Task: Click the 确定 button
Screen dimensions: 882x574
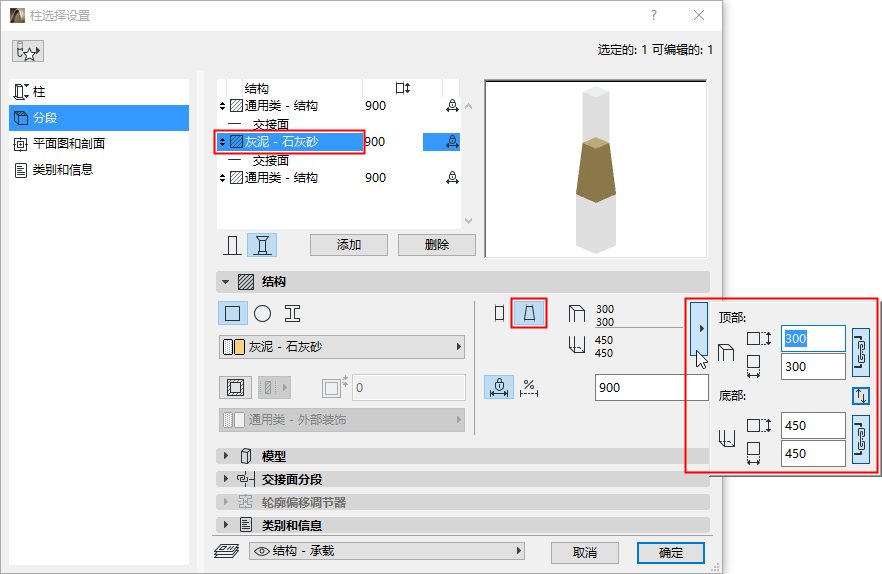Action: [x=670, y=553]
